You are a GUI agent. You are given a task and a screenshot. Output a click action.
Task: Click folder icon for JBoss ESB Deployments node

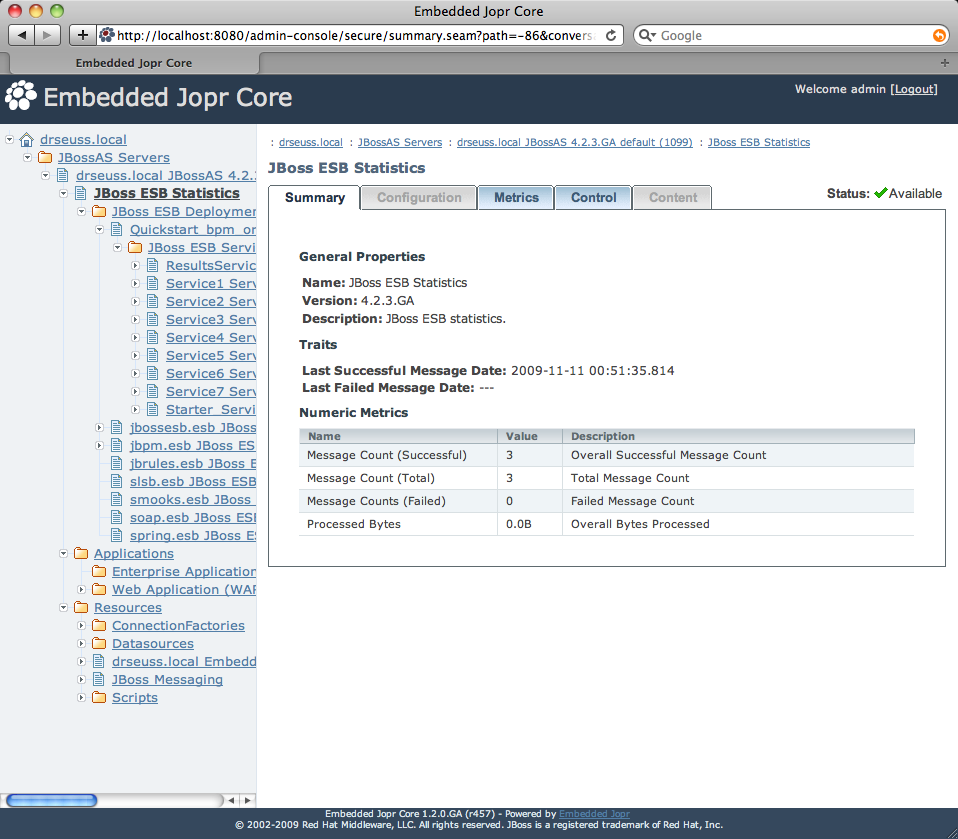pyautogui.click(x=99, y=211)
